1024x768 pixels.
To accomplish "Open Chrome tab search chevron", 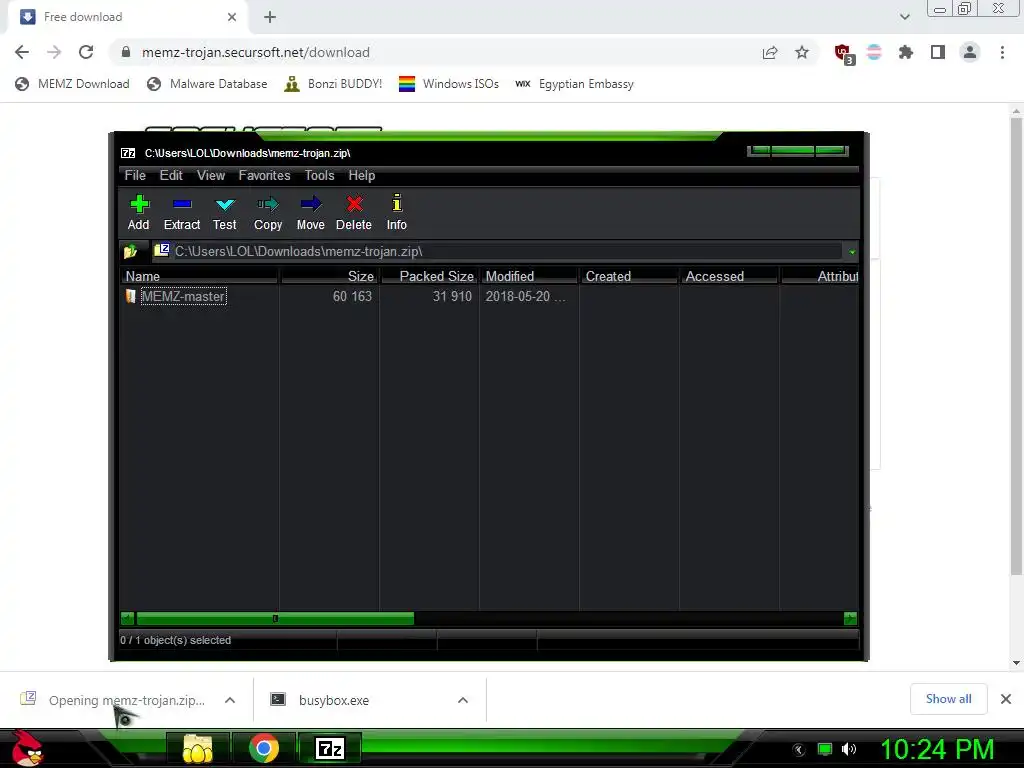I will coord(904,17).
